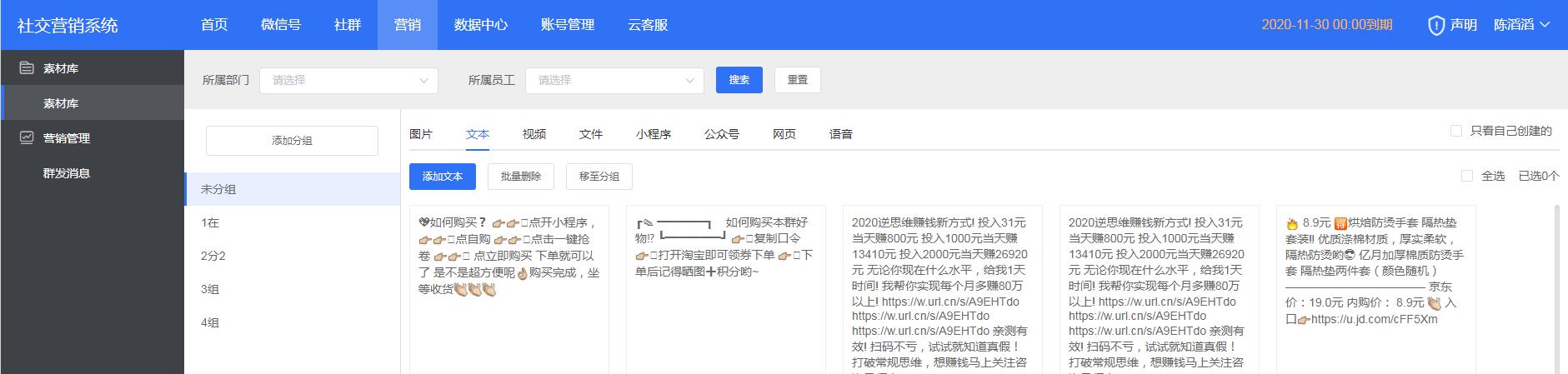The height and width of the screenshot is (374, 1568).
Task: Click the first 2020逆思维赚钱新方式 text card
Action: point(943,289)
